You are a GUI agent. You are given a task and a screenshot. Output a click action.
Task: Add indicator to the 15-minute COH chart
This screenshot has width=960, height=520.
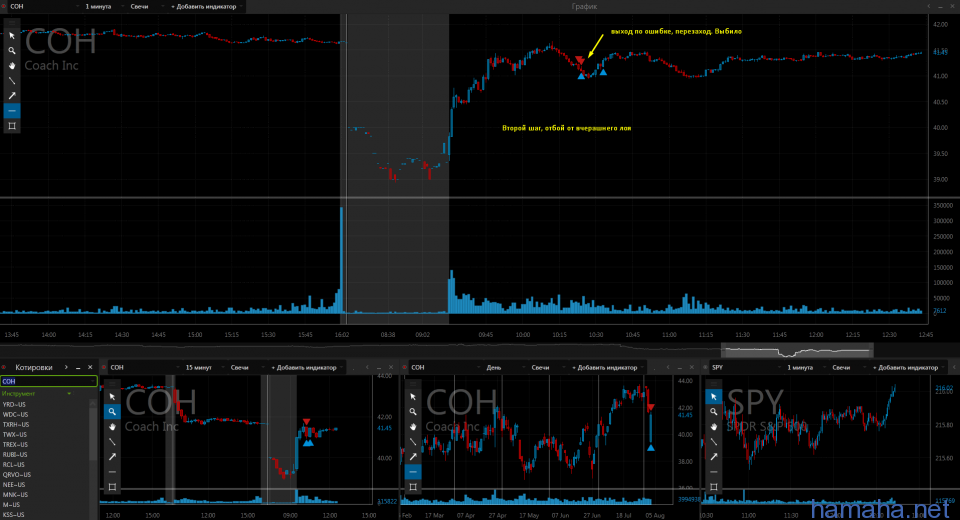pos(305,367)
